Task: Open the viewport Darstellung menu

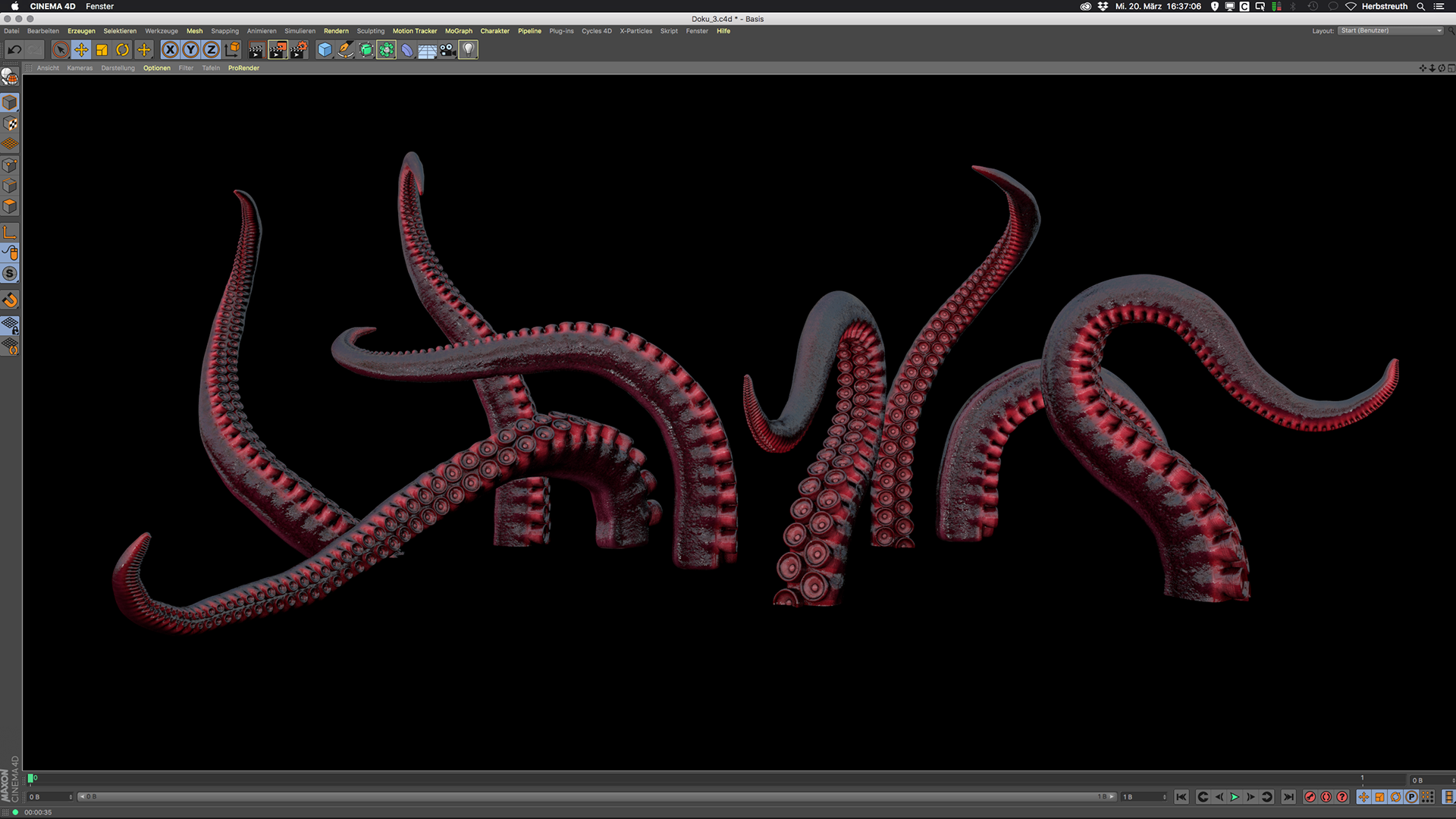Action: pos(118,68)
